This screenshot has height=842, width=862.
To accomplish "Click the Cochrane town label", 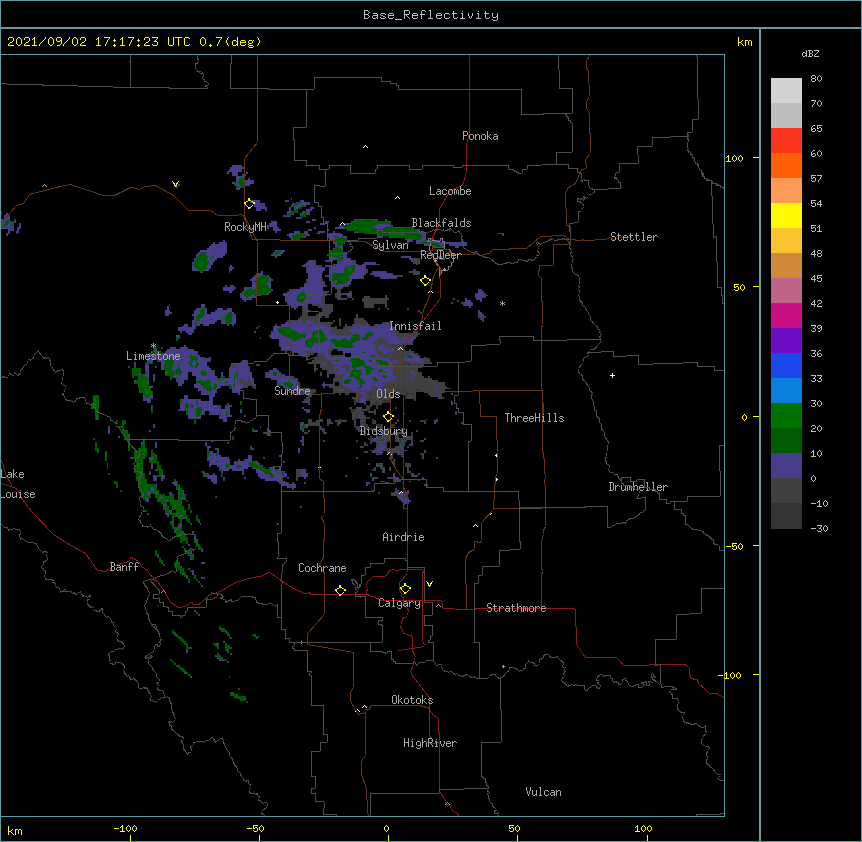I will [322, 568].
